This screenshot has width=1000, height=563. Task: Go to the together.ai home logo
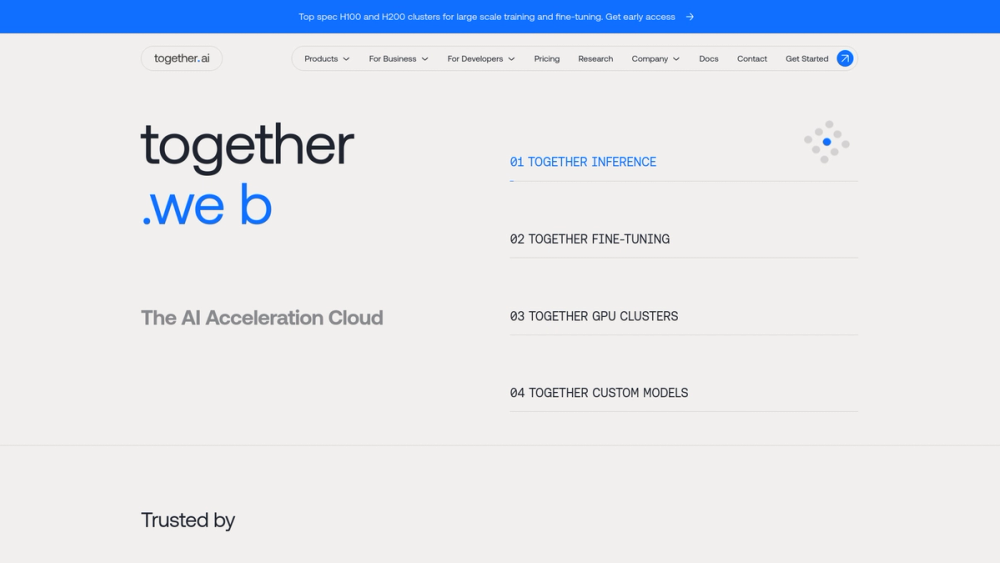[182, 59]
